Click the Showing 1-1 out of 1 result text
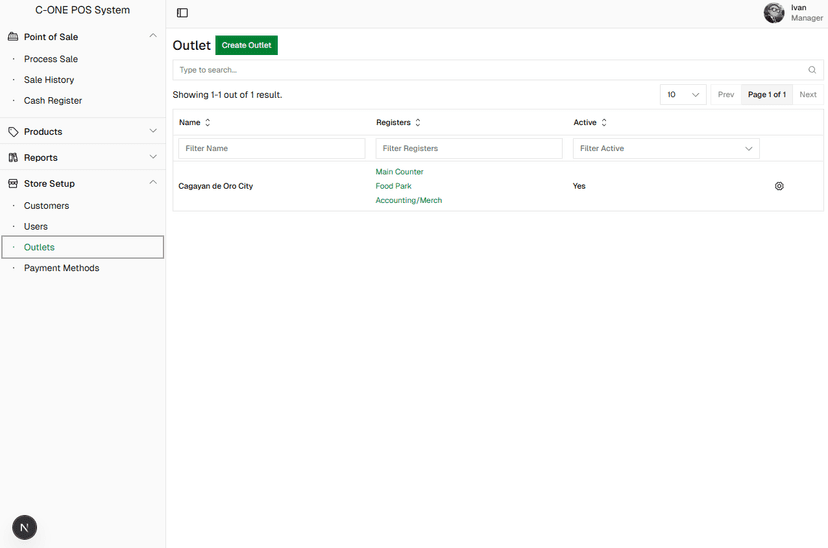This screenshot has width=828, height=548. point(227,95)
